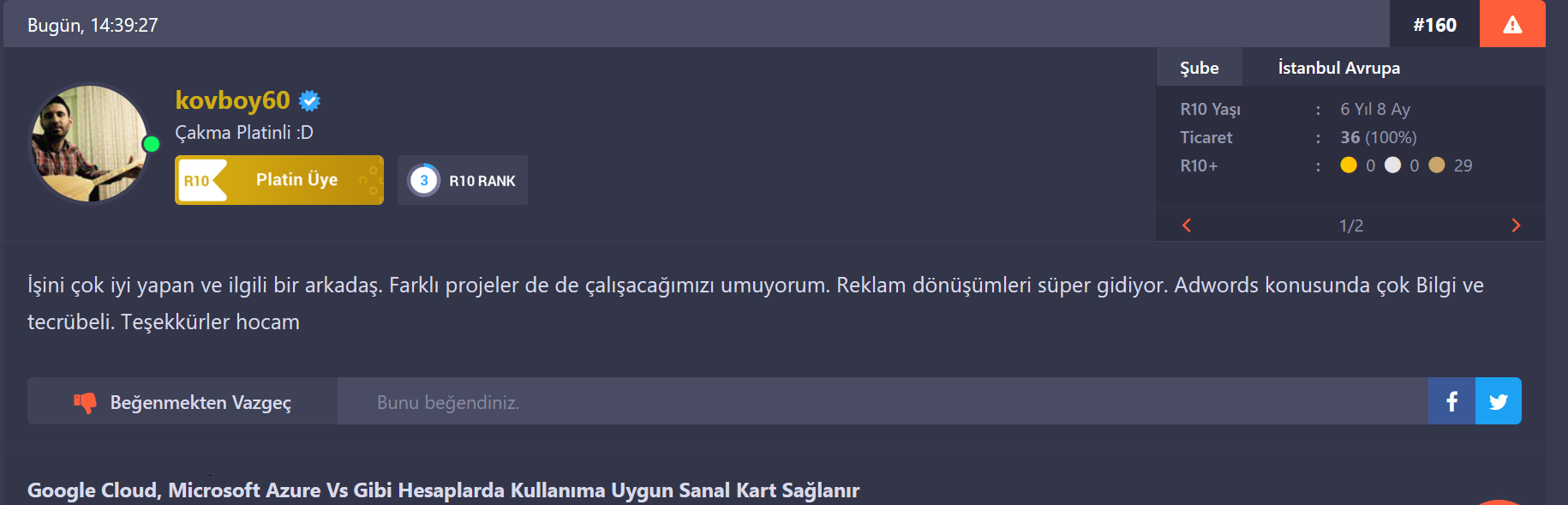Open post permalink #160

pyautogui.click(x=1435, y=25)
